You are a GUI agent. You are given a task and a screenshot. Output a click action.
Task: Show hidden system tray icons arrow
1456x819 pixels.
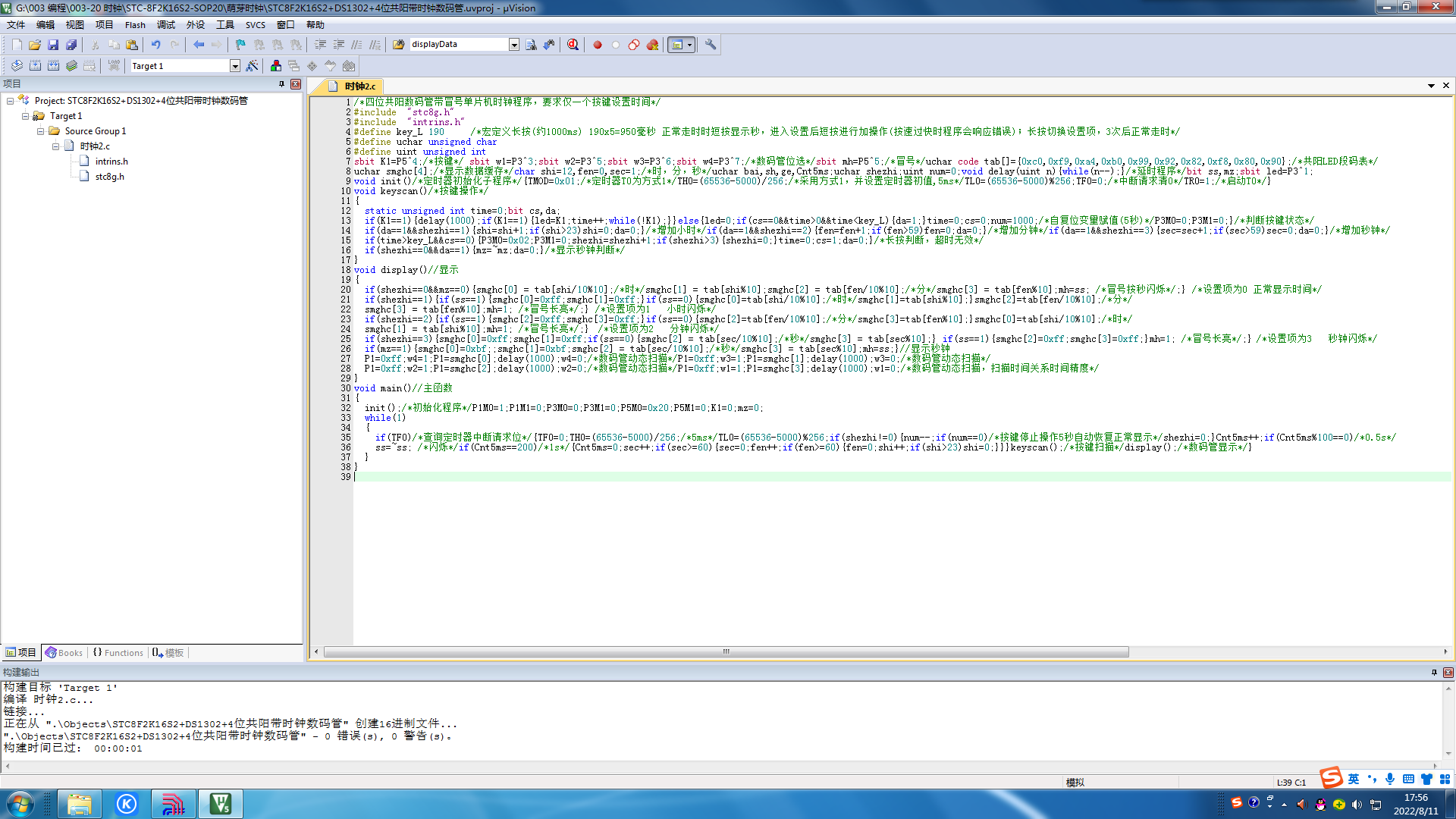[x=1284, y=805]
